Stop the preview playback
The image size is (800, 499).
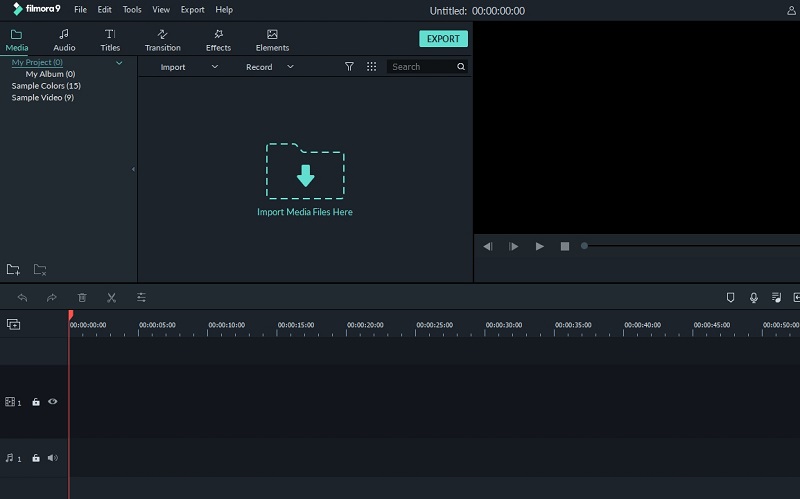pyautogui.click(x=565, y=246)
